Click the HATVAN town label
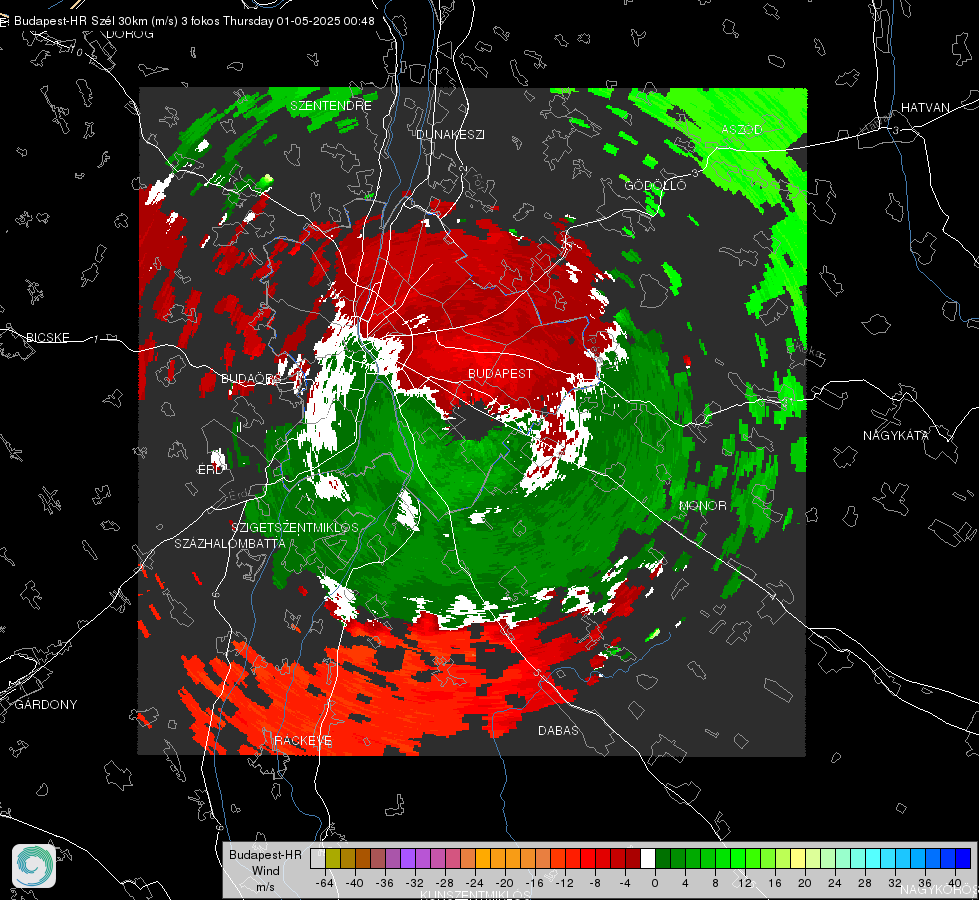Image resolution: width=979 pixels, height=900 pixels. click(x=925, y=107)
